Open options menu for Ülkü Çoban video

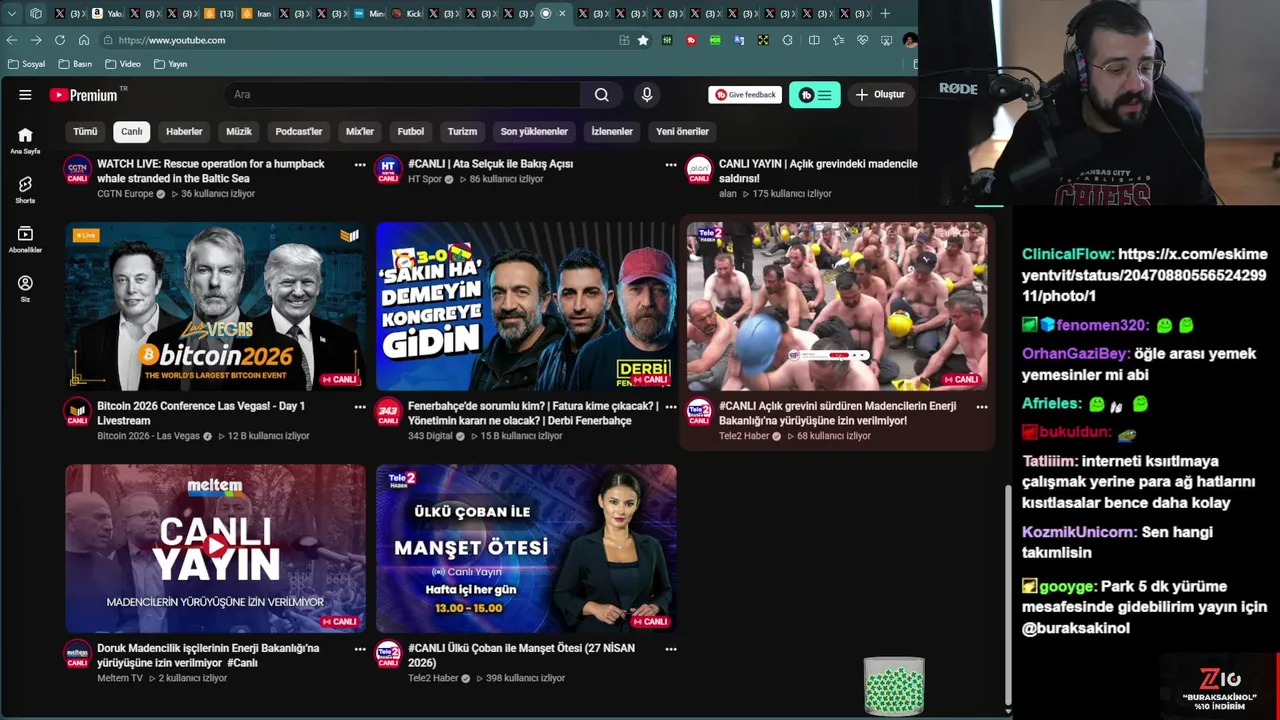click(x=671, y=649)
